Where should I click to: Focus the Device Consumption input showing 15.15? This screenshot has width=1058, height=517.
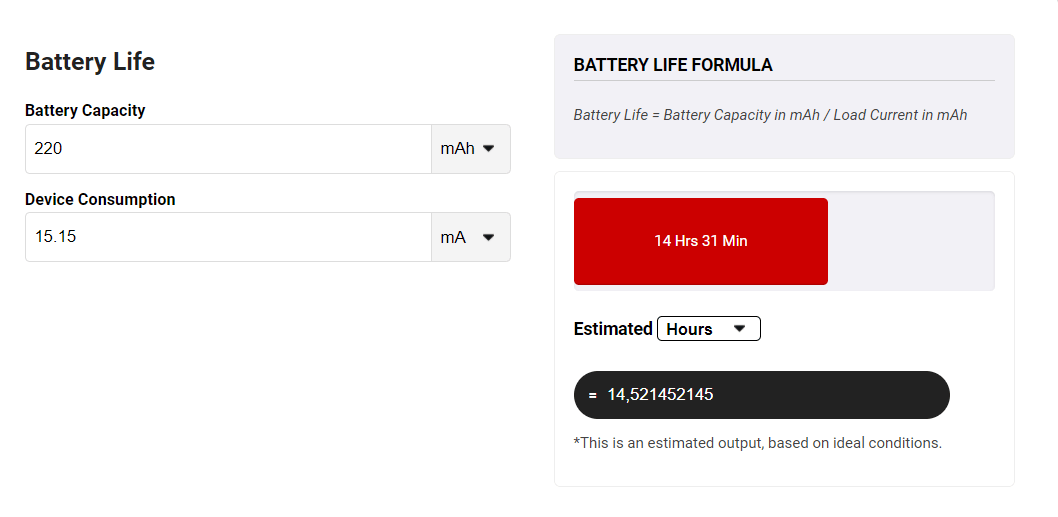click(x=228, y=237)
